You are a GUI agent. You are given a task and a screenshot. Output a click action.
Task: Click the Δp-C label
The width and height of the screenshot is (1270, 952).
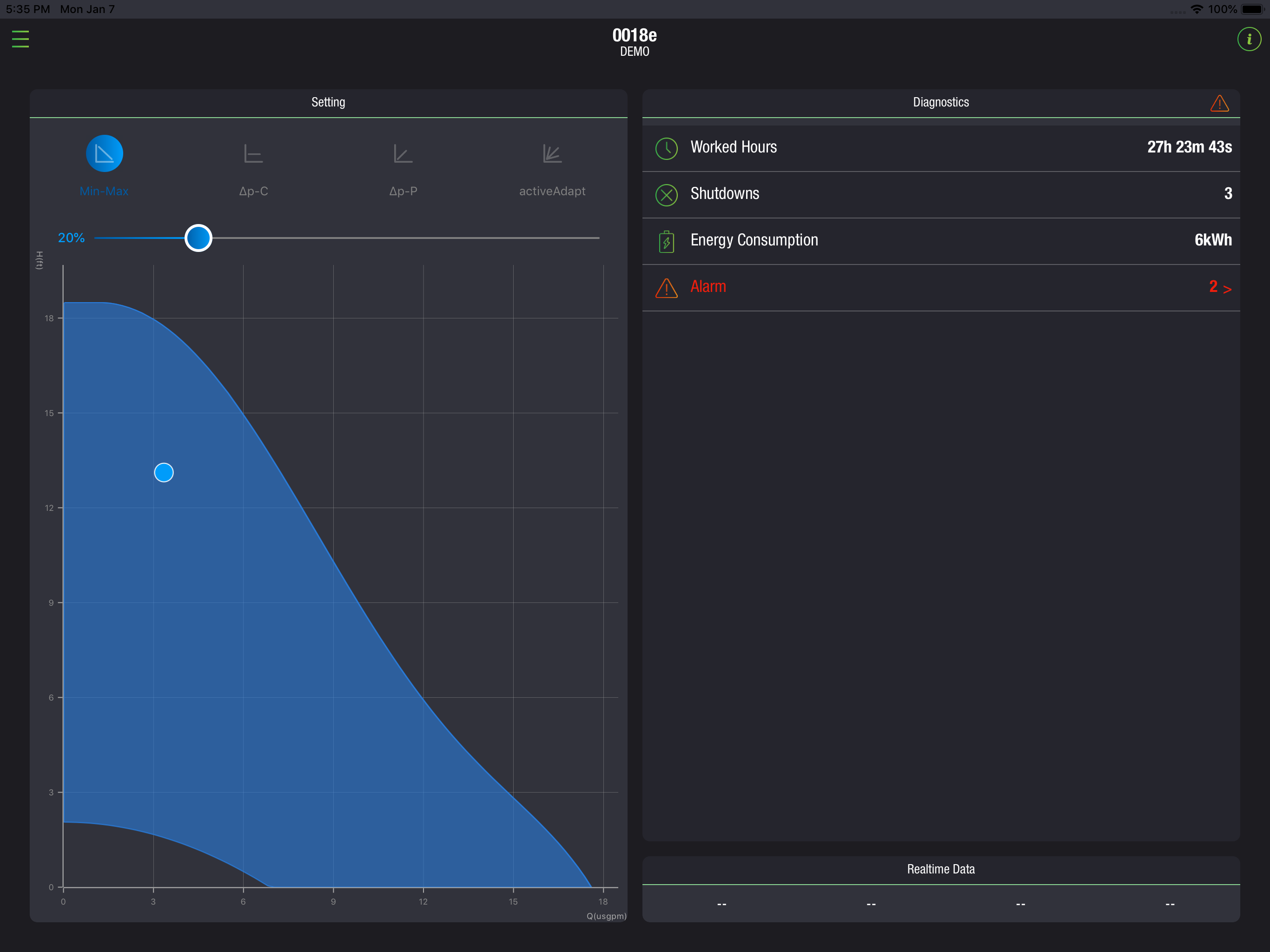253,191
